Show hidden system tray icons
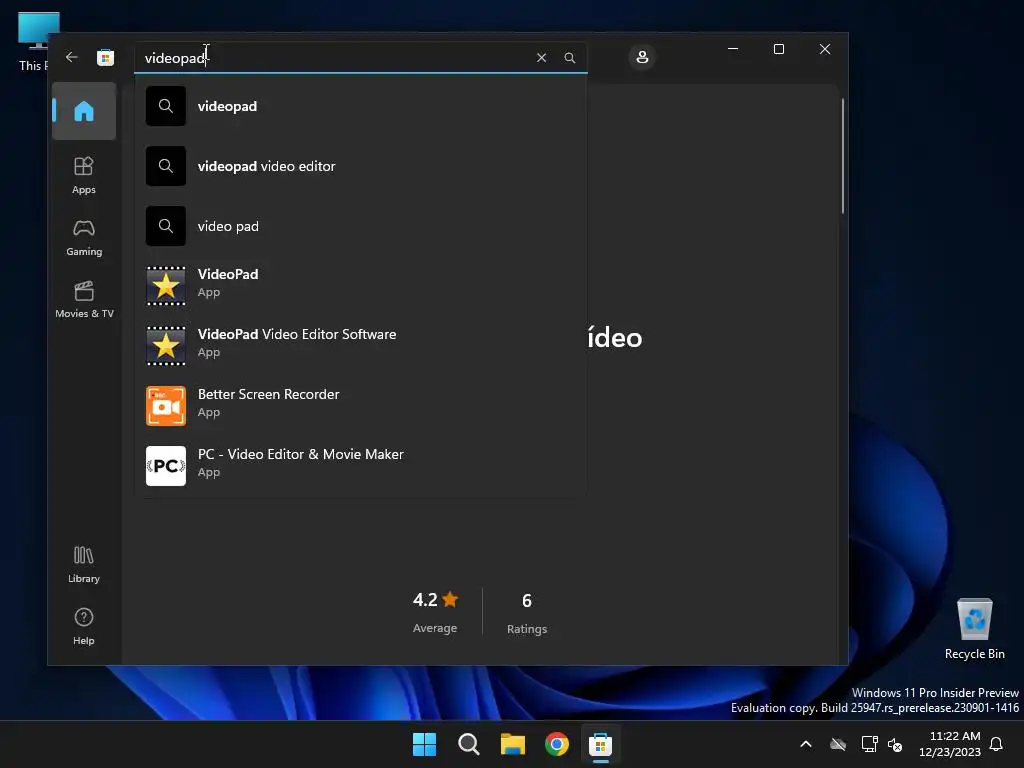The width and height of the screenshot is (1024, 768). [x=806, y=744]
